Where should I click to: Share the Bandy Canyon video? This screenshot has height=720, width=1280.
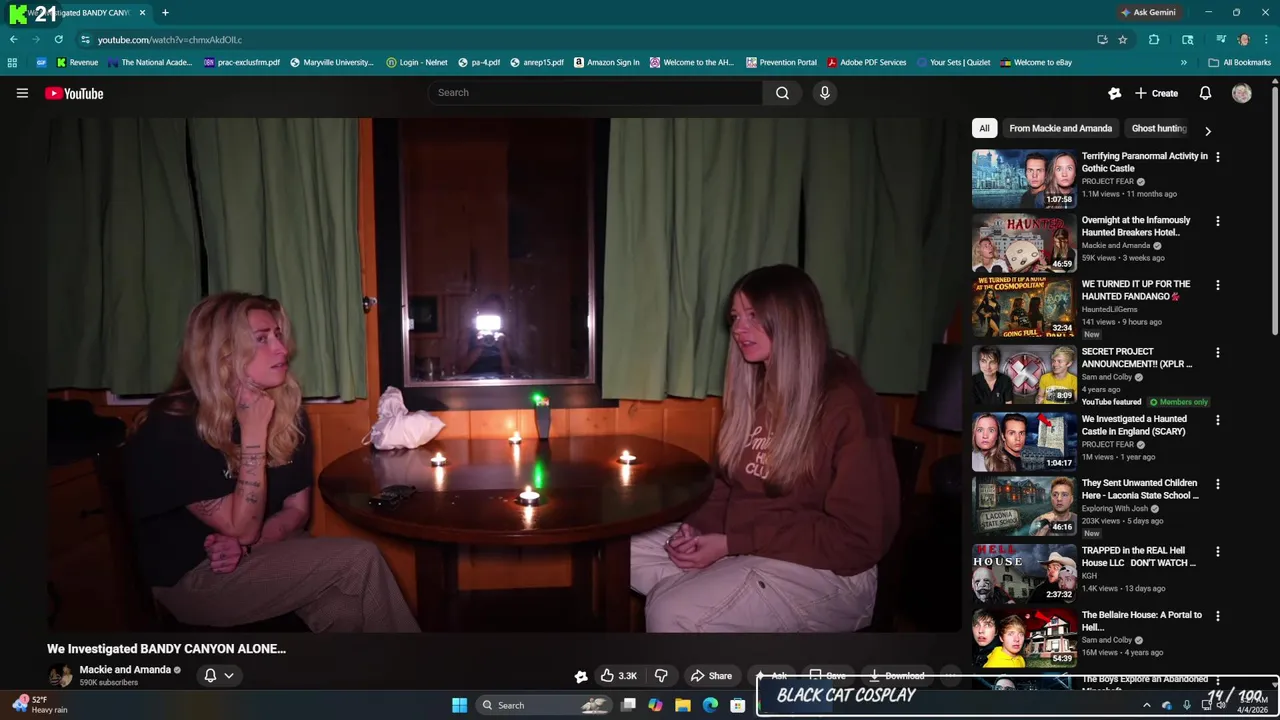point(712,676)
